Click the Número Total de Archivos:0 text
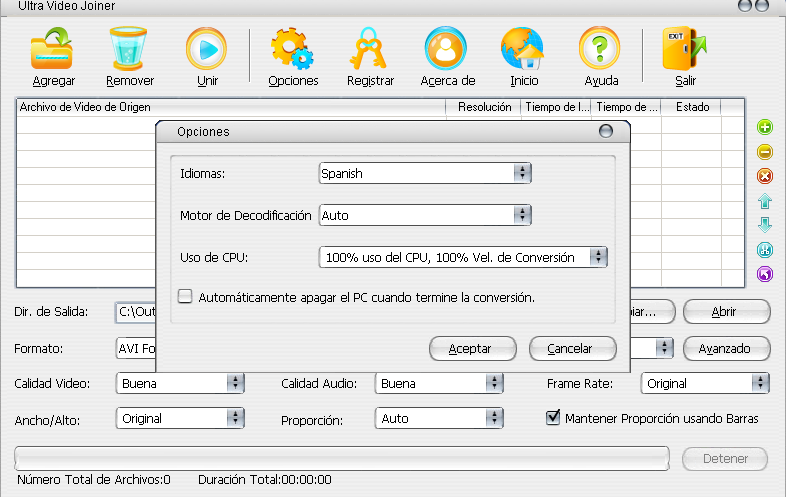Image resolution: width=786 pixels, height=497 pixels. click(94, 480)
